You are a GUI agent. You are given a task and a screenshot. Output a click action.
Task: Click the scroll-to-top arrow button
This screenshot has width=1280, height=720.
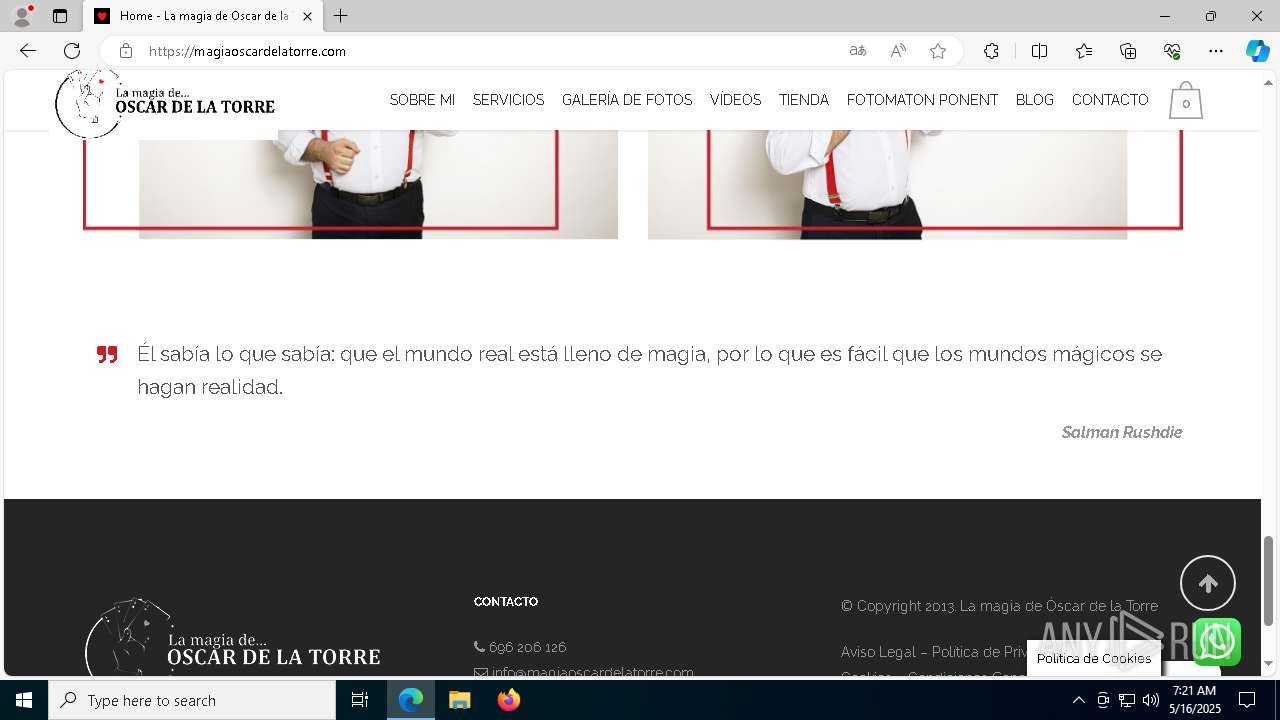click(x=1208, y=583)
